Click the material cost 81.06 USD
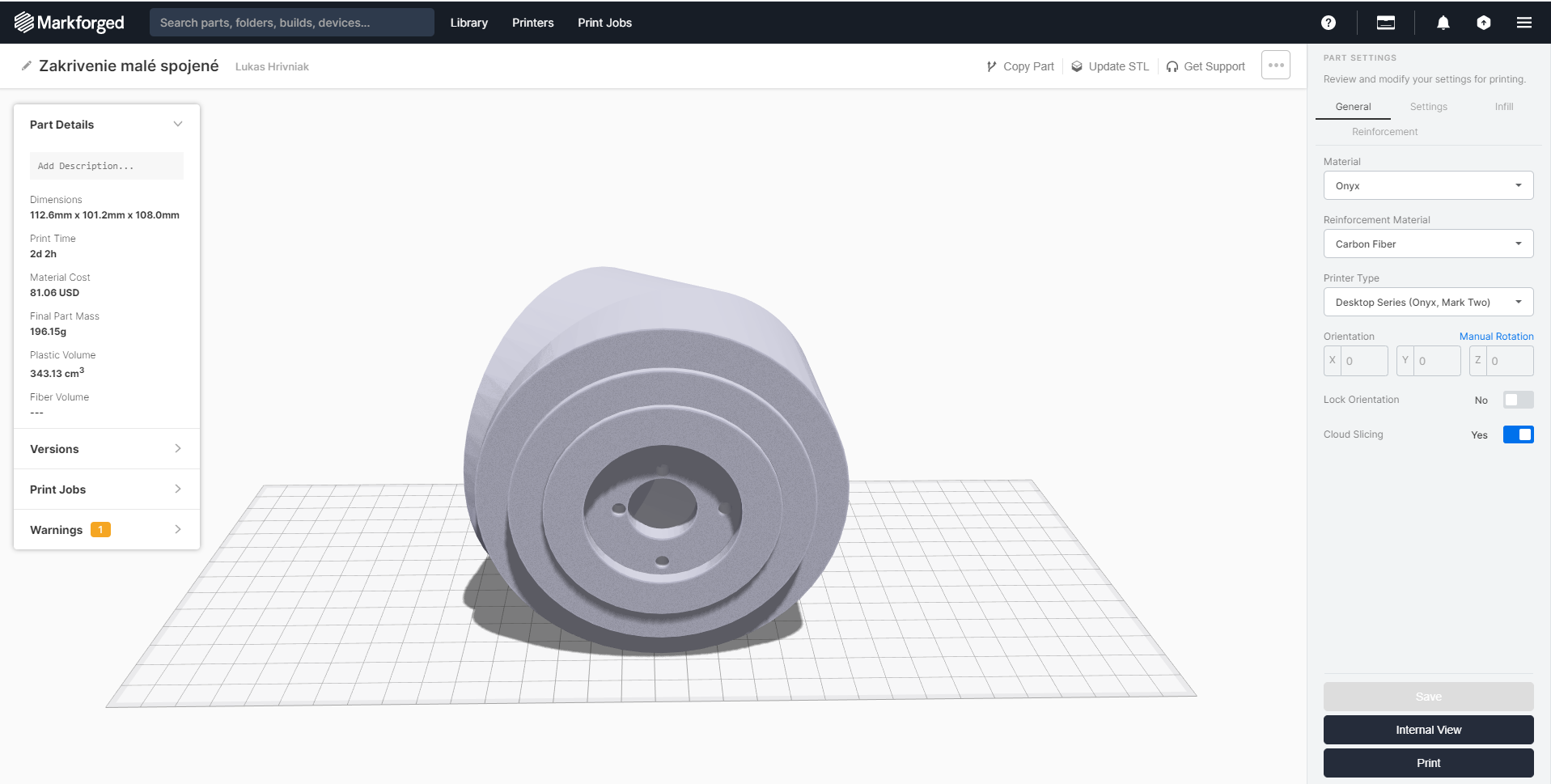The height and width of the screenshot is (784, 1551). tap(54, 293)
